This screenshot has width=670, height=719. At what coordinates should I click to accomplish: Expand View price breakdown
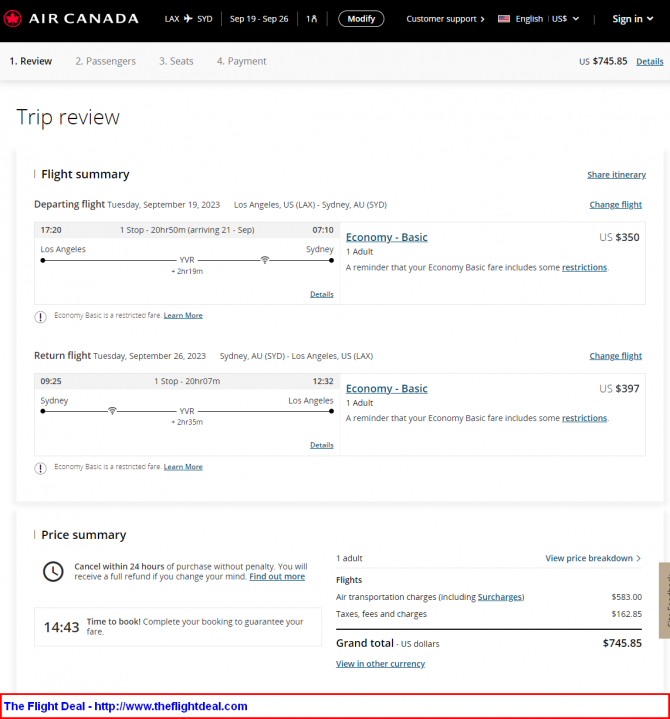point(593,558)
